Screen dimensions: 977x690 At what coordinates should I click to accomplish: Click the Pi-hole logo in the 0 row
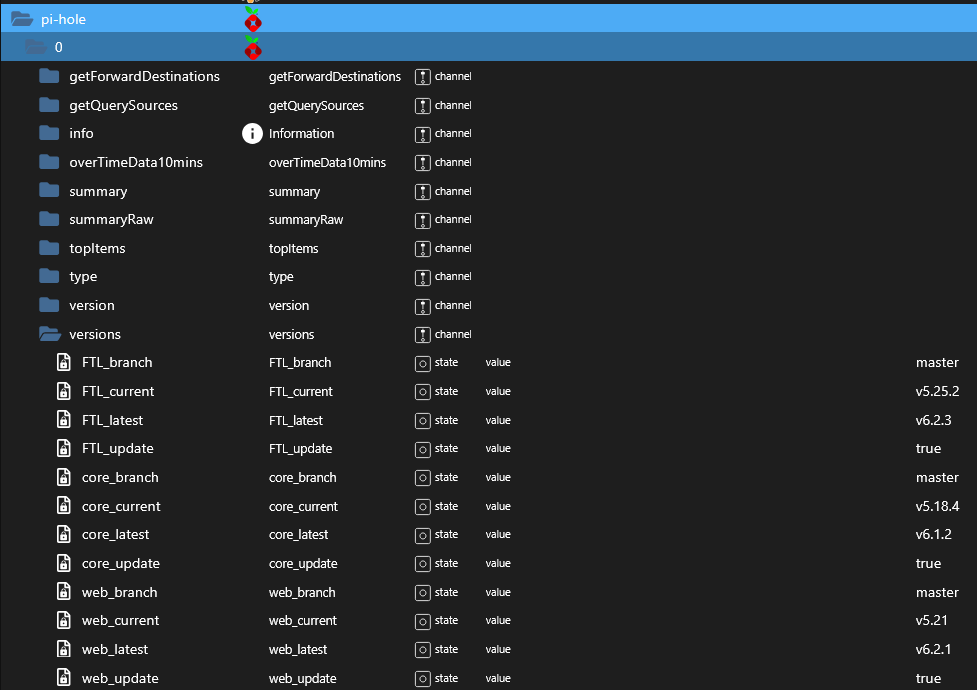click(252, 47)
